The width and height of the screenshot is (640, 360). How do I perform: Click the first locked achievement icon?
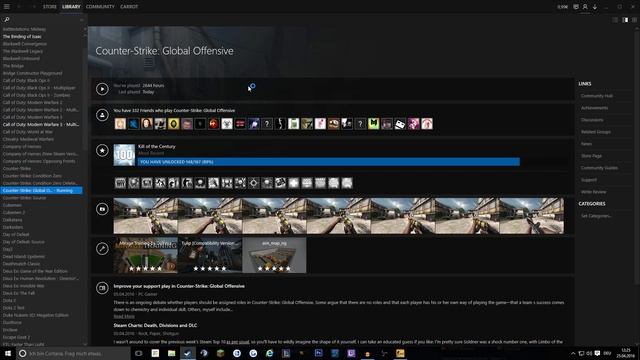tap(120, 183)
